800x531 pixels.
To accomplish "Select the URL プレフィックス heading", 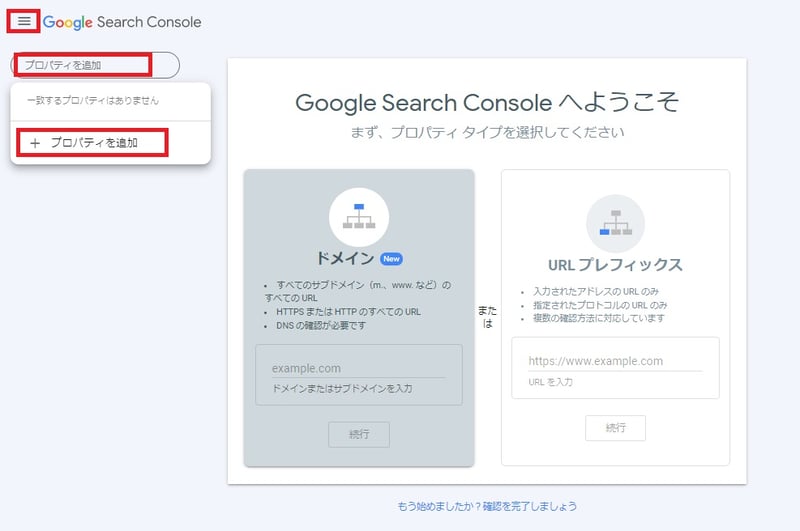I will (615, 265).
